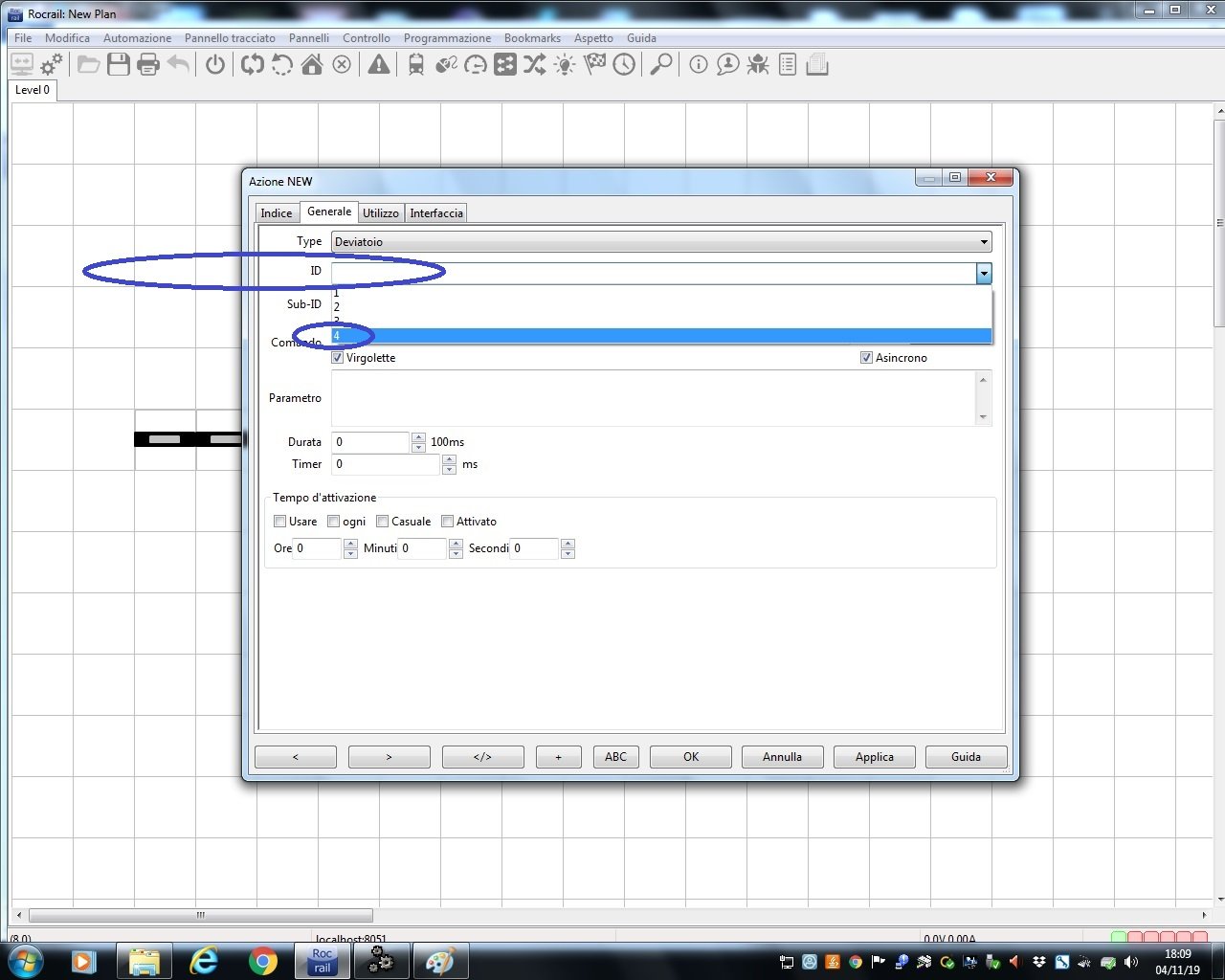The width and height of the screenshot is (1225, 980).
Task: Click the save plan floppy disk icon
Action: click(x=119, y=65)
